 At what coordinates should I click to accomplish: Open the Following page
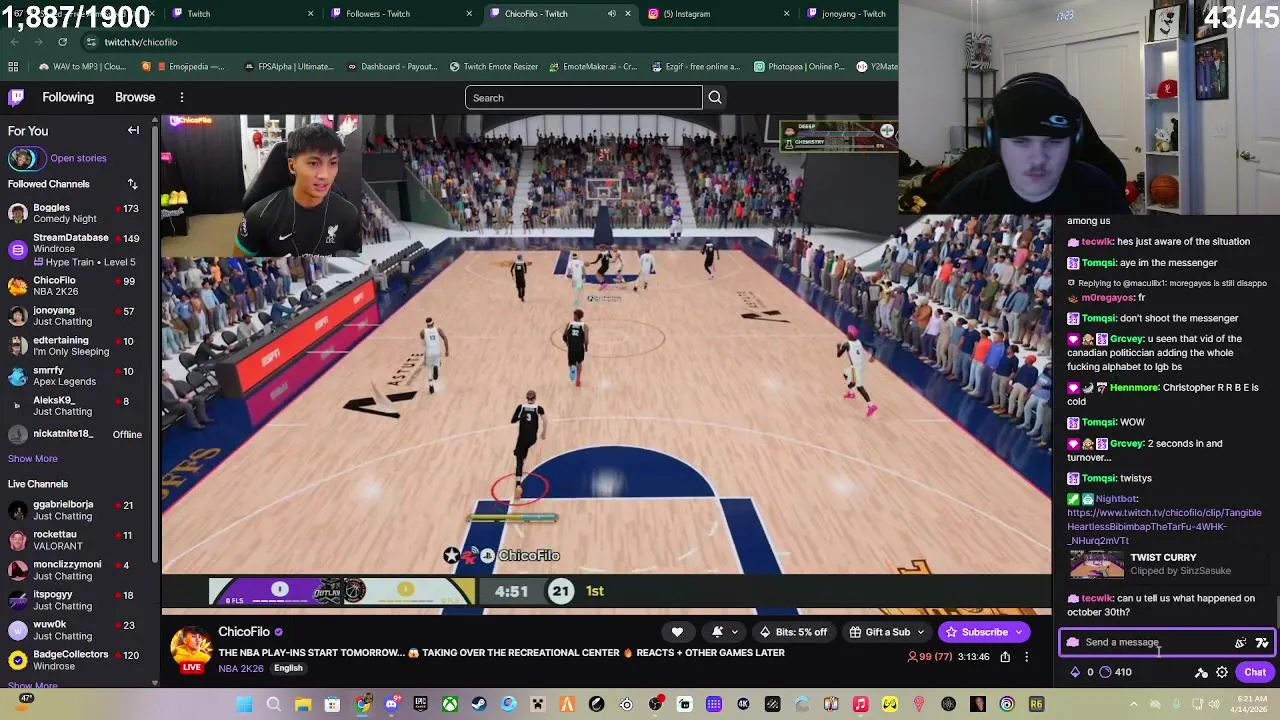click(x=68, y=97)
